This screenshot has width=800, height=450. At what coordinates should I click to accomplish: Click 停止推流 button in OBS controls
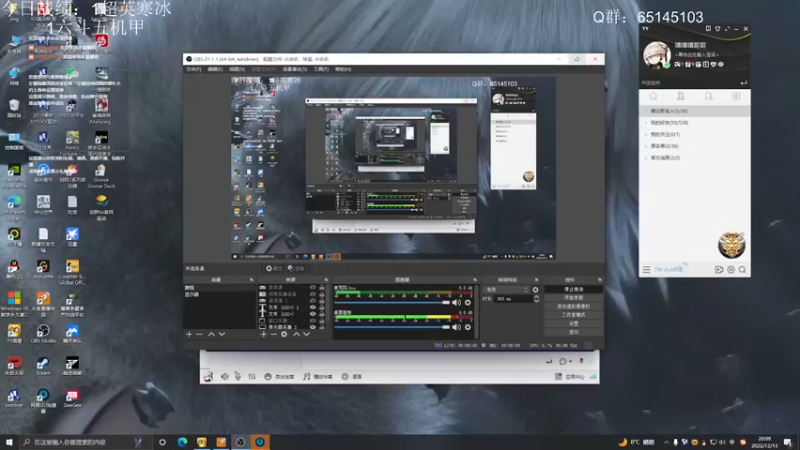click(x=573, y=289)
